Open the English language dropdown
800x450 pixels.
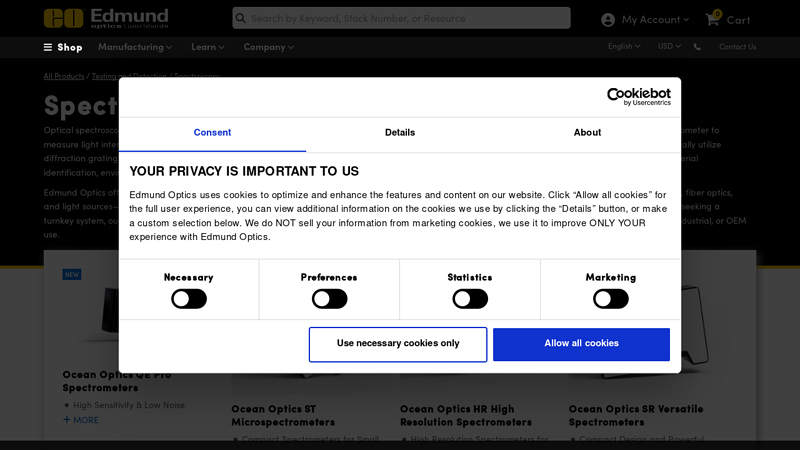coord(623,46)
